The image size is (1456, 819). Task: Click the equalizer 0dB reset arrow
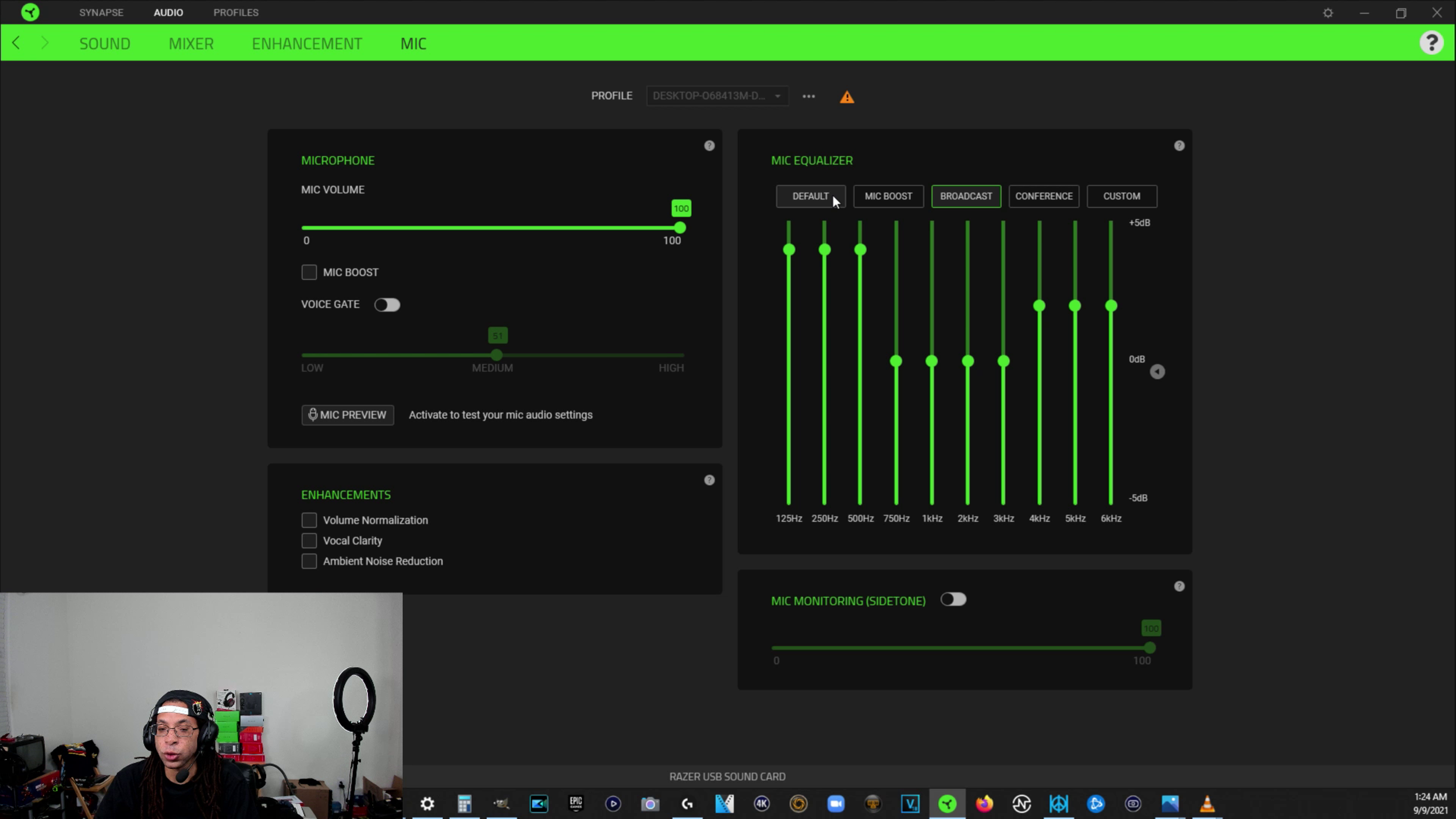coord(1157,372)
